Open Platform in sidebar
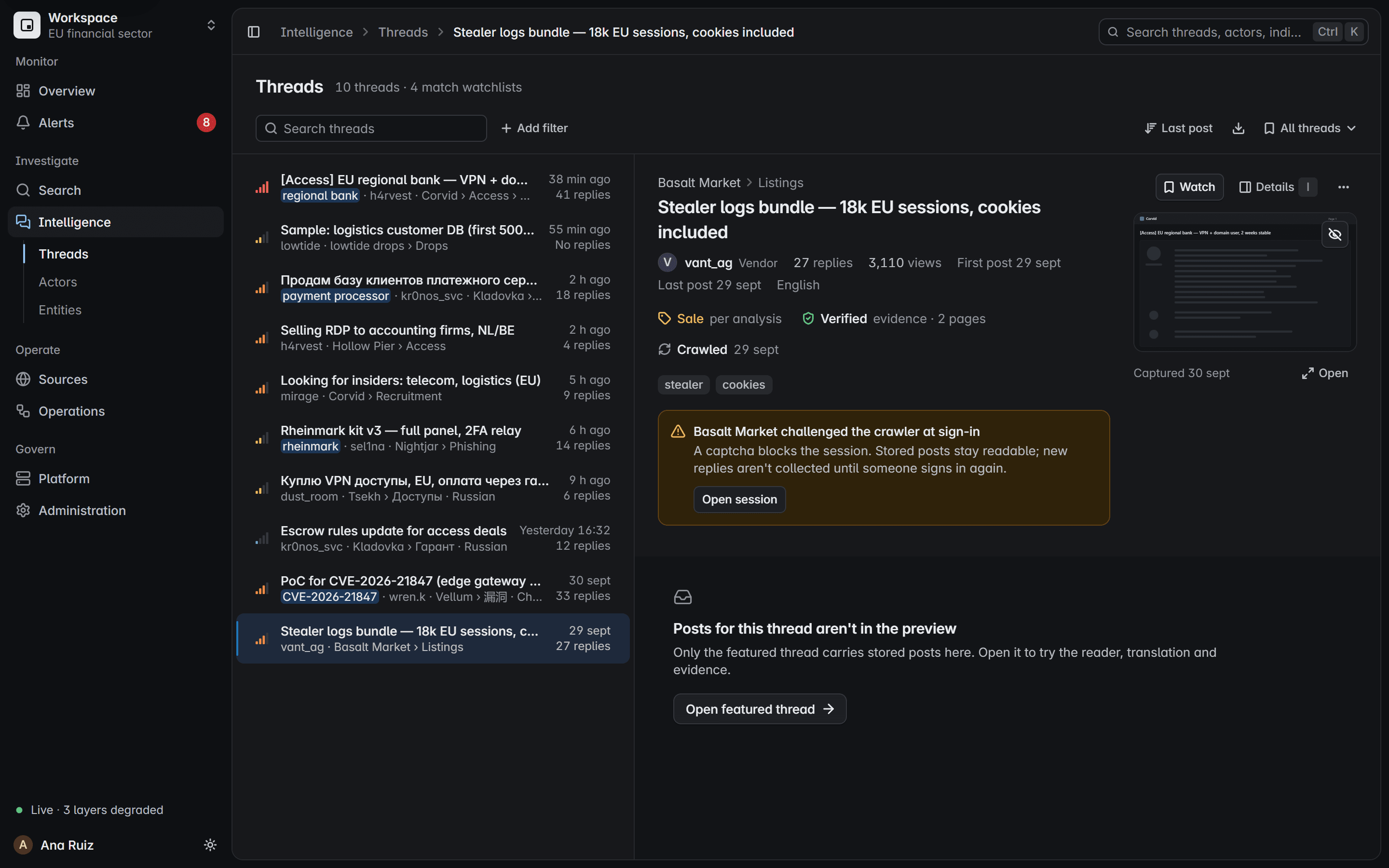The width and height of the screenshot is (1389, 868). coord(115,479)
